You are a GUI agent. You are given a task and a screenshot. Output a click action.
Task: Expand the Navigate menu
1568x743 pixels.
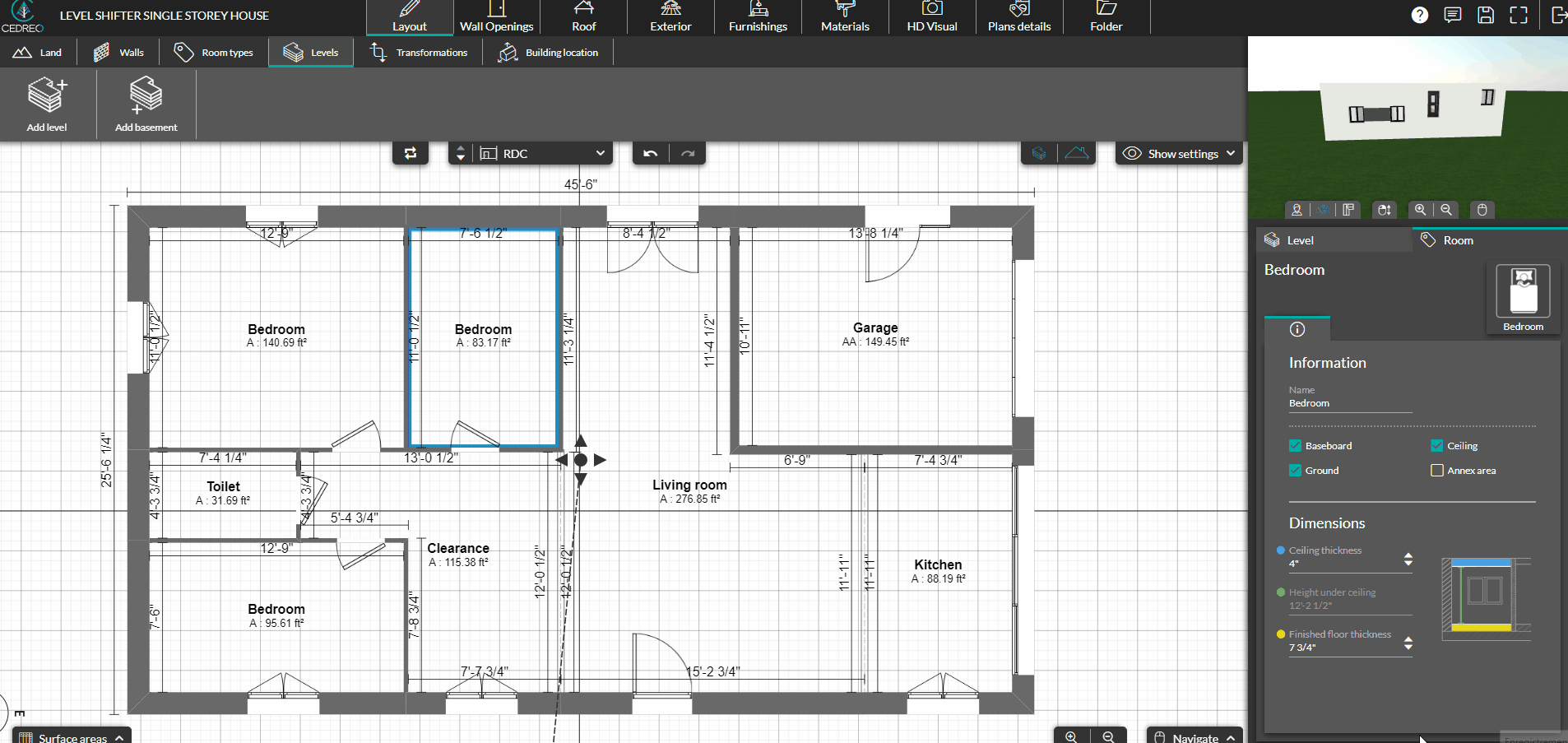click(1195, 737)
